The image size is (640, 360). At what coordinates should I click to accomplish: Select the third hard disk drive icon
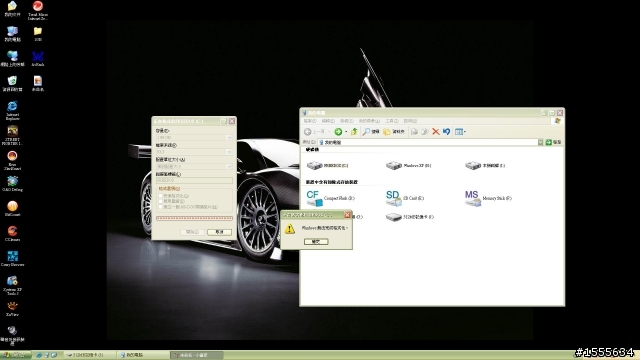pyautogui.click(x=473, y=165)
